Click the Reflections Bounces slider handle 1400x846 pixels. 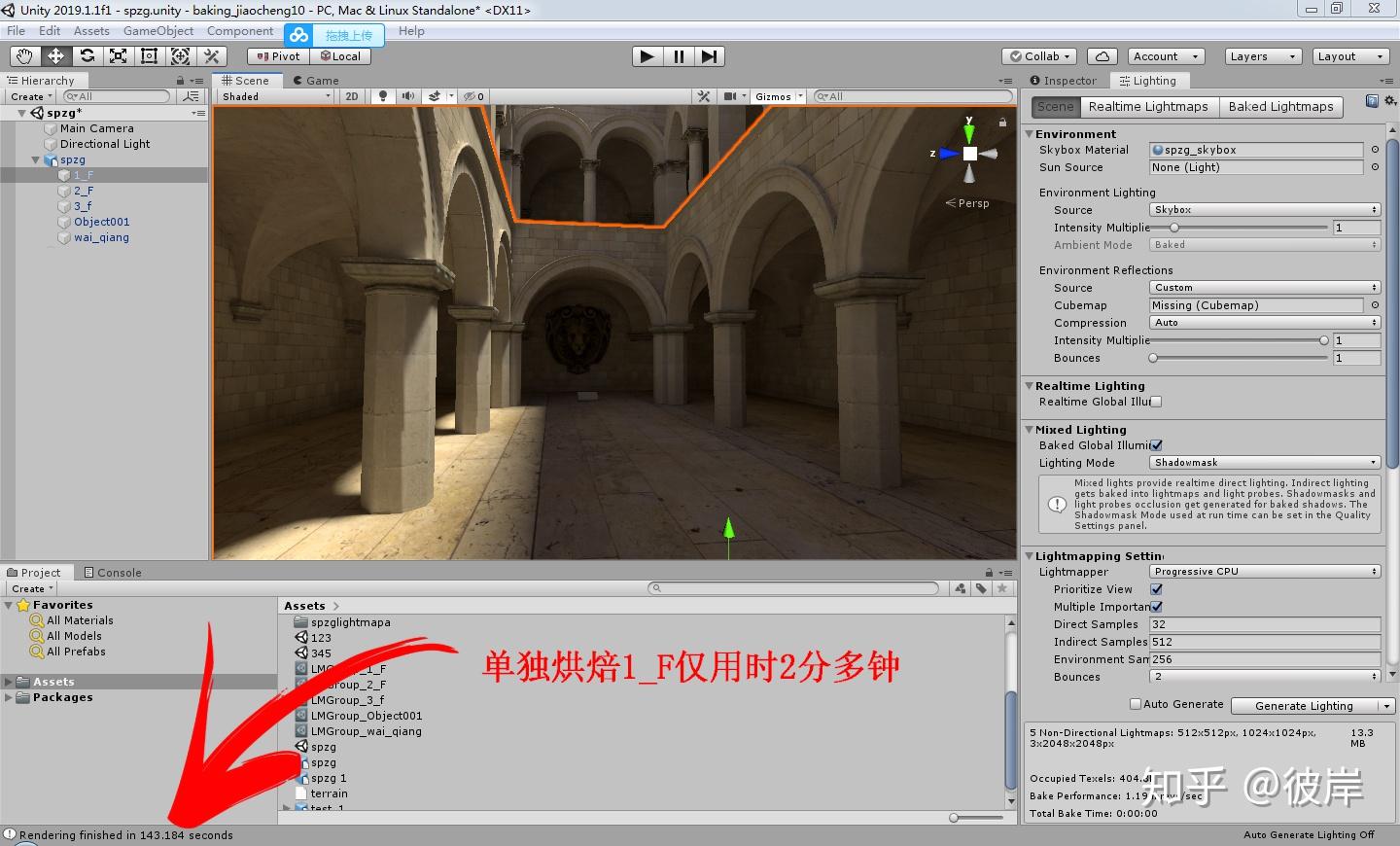tap(1153, 358)
